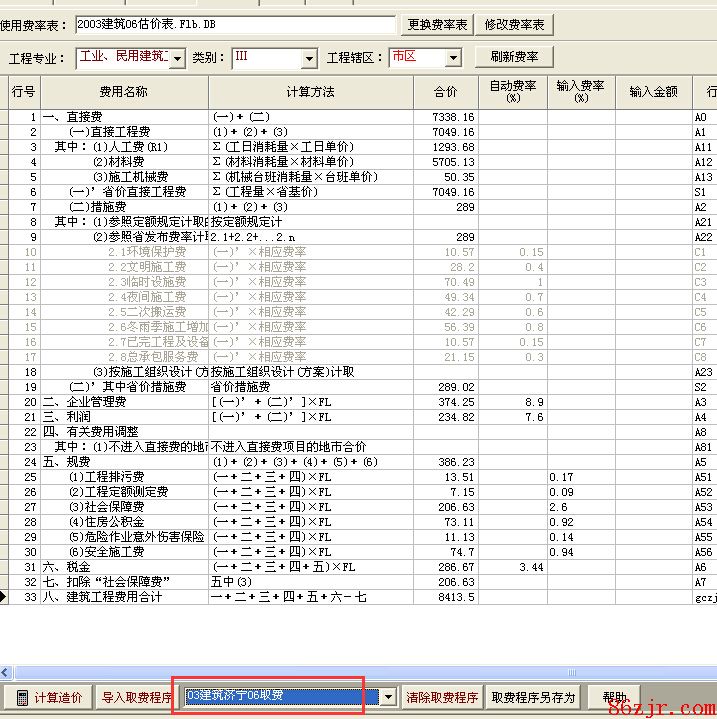Click the 合价 column header
The image size is (717, 719).
click(445, 92)
